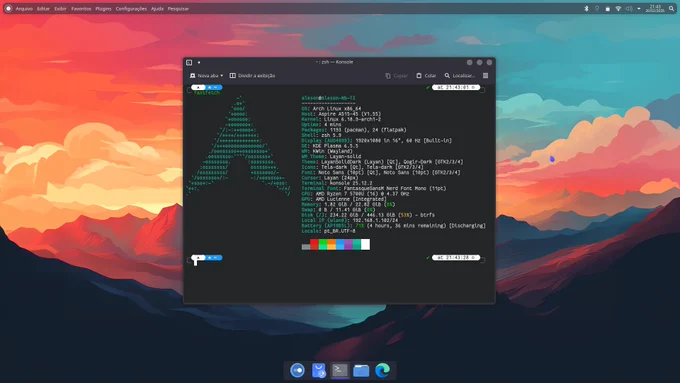The height and width of the screenshot is (383, 680).
Task: Open the file manager folder dock icon
Action: click(x=361, y=370)
